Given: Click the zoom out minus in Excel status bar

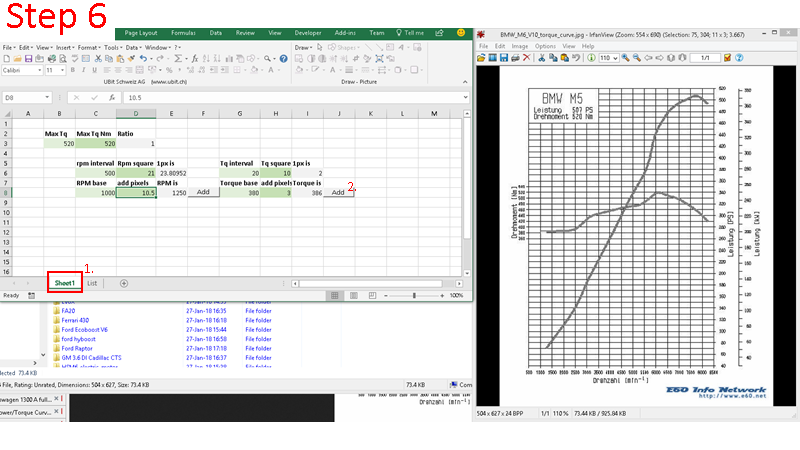Looking at the screenshot, I should pos(386,295).
